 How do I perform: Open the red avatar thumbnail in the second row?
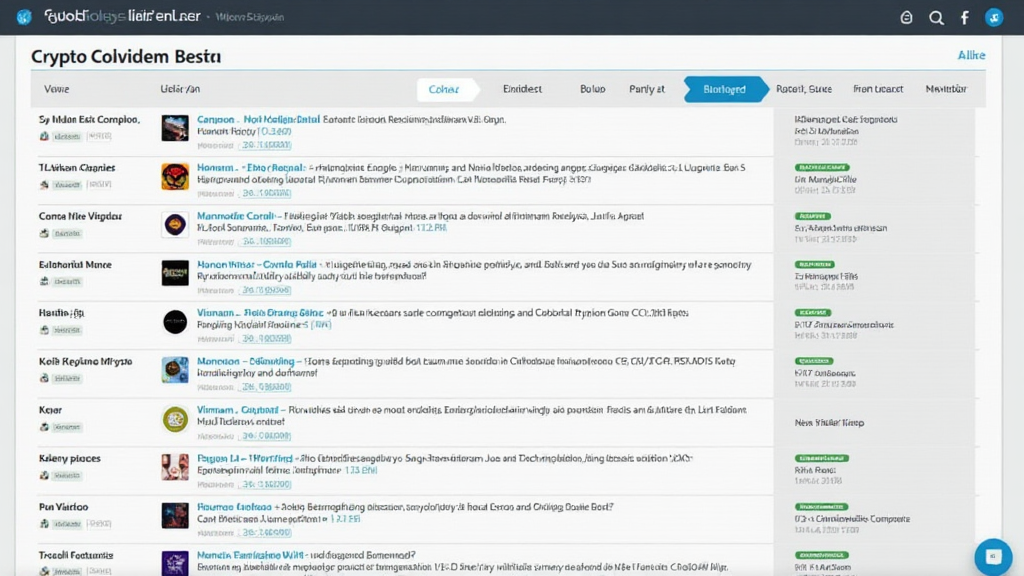coord(175,176)
